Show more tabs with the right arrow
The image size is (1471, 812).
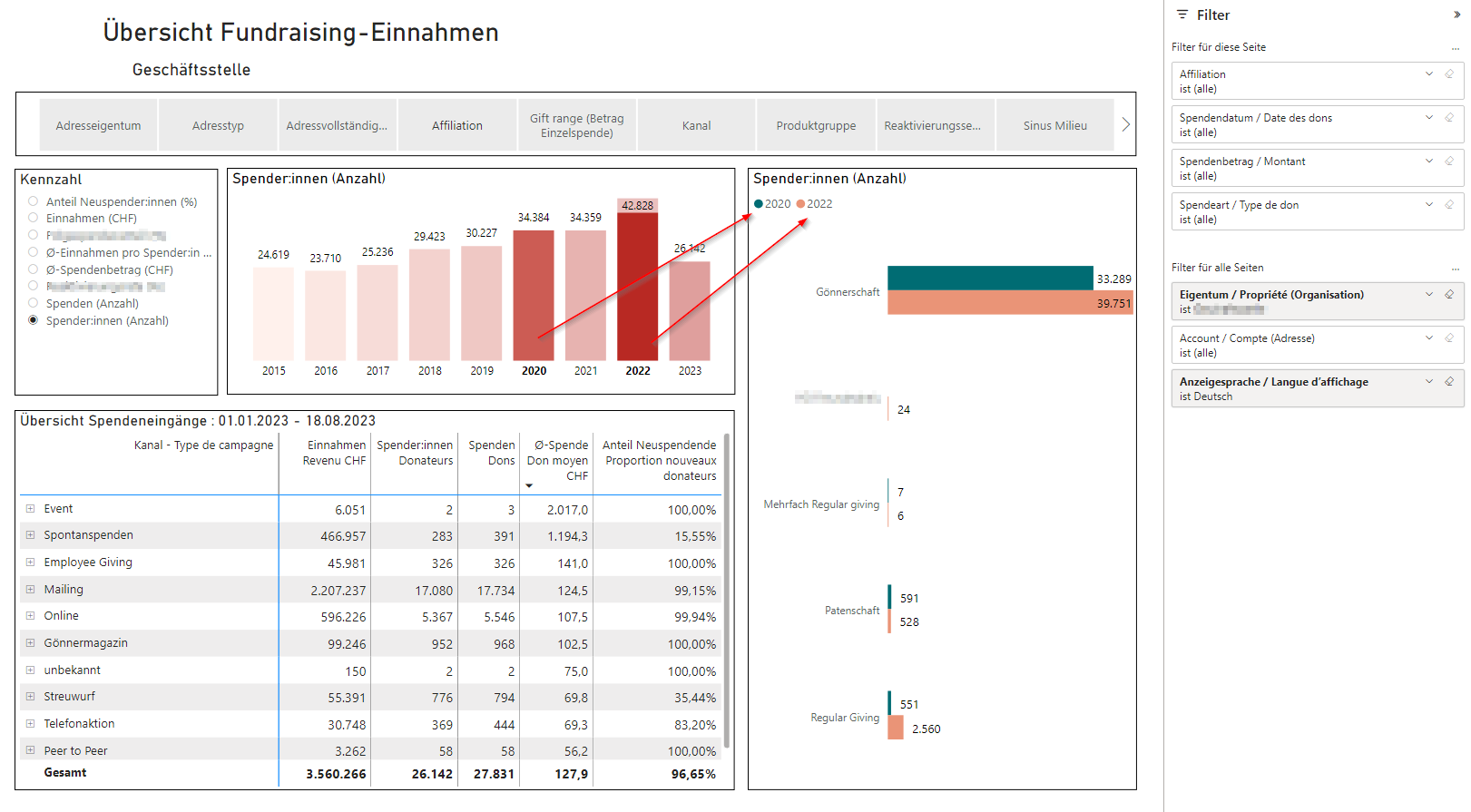(x=1125, y=124)
